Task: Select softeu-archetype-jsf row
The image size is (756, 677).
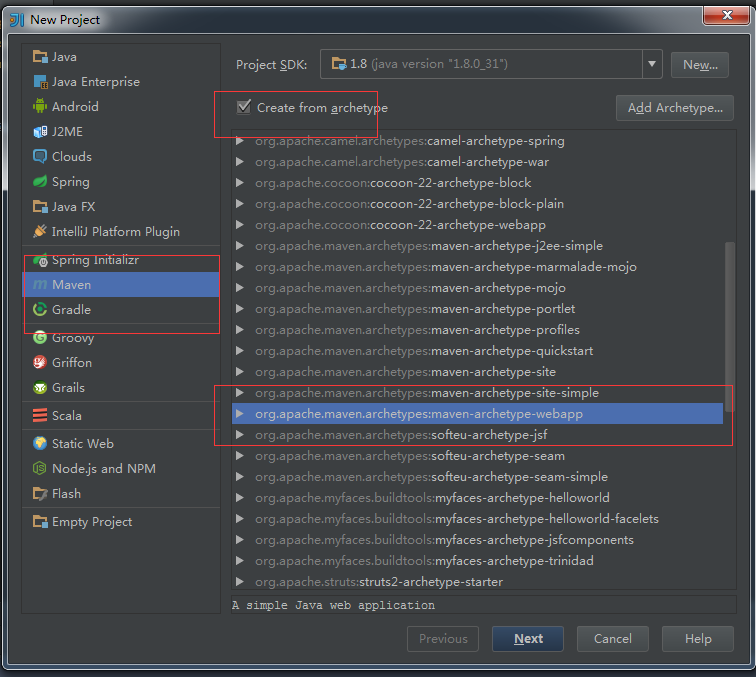Action: [x=477, y=435]
